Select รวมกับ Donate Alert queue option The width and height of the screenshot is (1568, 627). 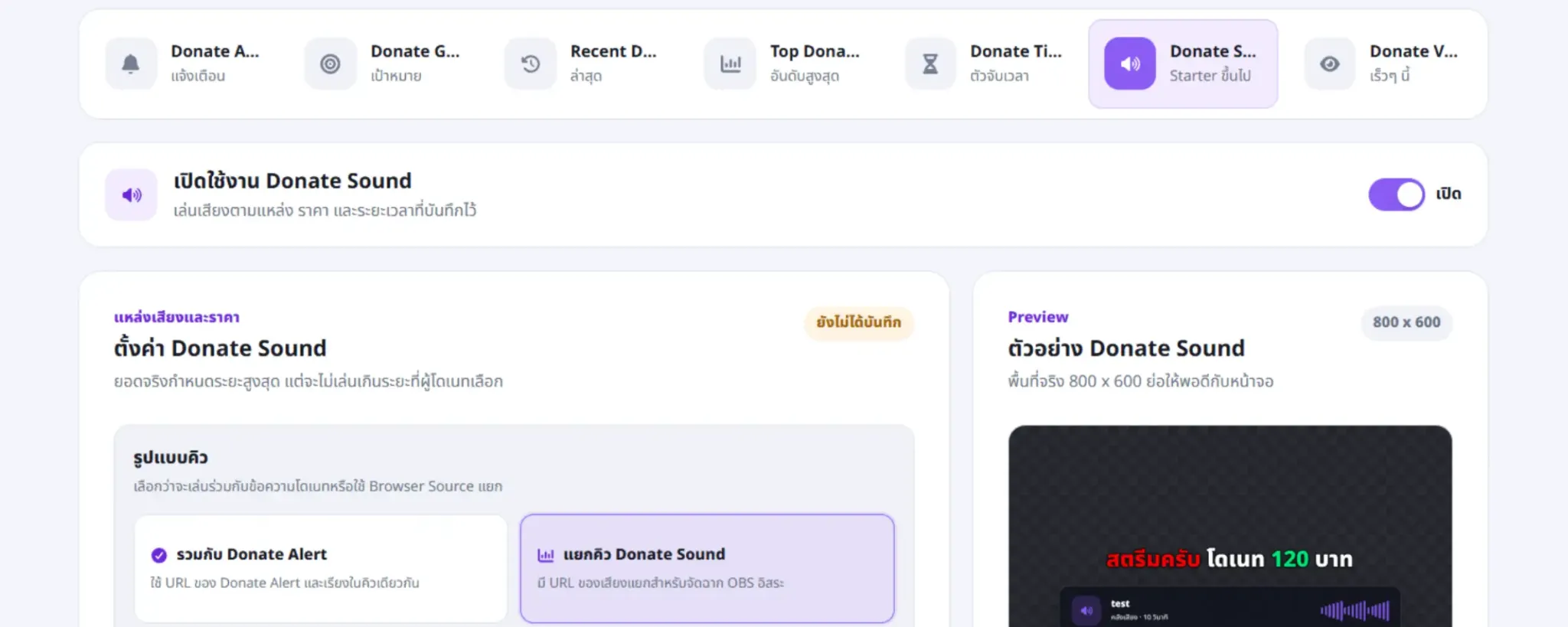pyautogui.click(x=321, y=568)
